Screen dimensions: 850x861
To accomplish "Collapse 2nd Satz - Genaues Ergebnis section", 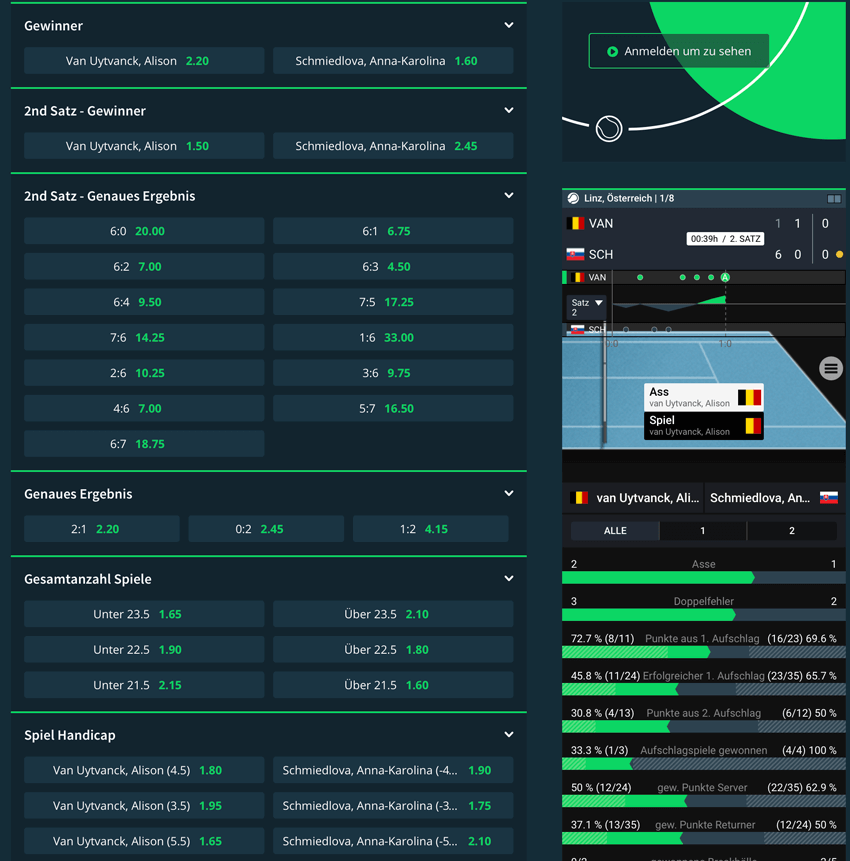I will tap(509, 195).
